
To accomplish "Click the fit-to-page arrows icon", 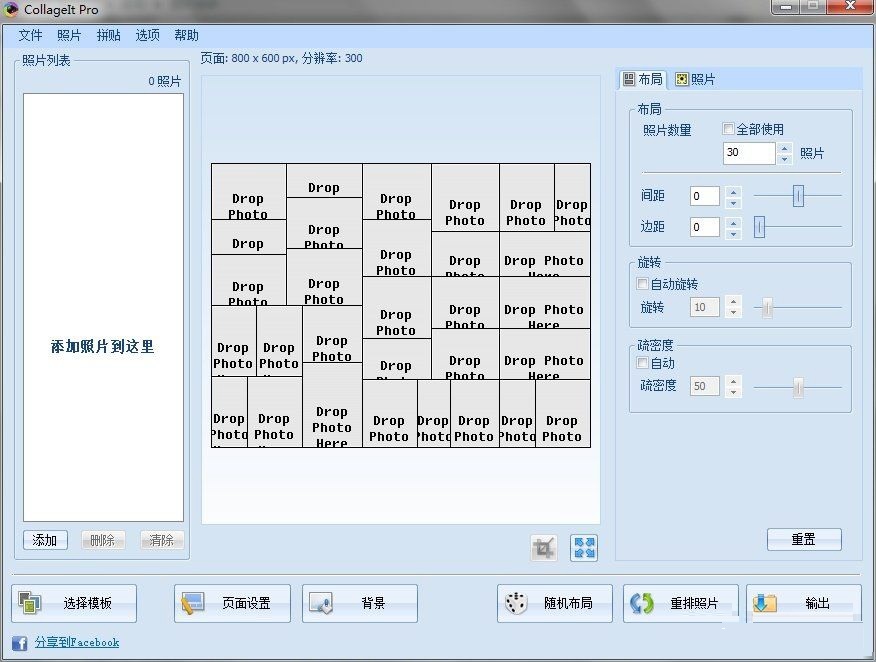I will coord(583,547).
